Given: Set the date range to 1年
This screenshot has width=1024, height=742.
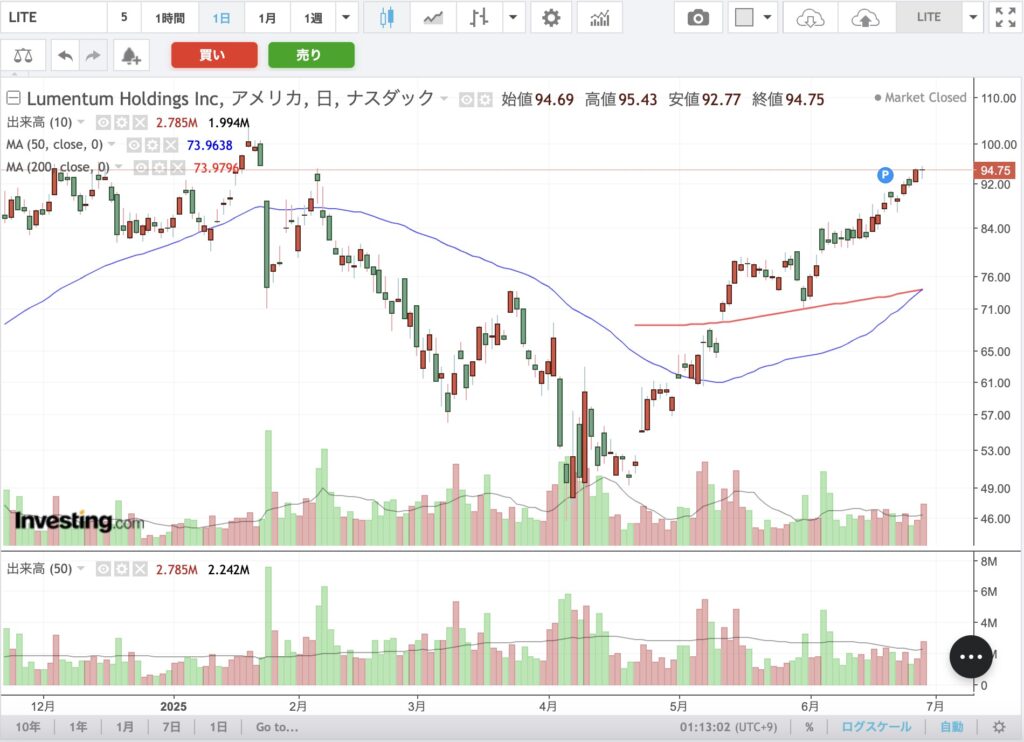Looking at the screenshot, I should point(78,726).
